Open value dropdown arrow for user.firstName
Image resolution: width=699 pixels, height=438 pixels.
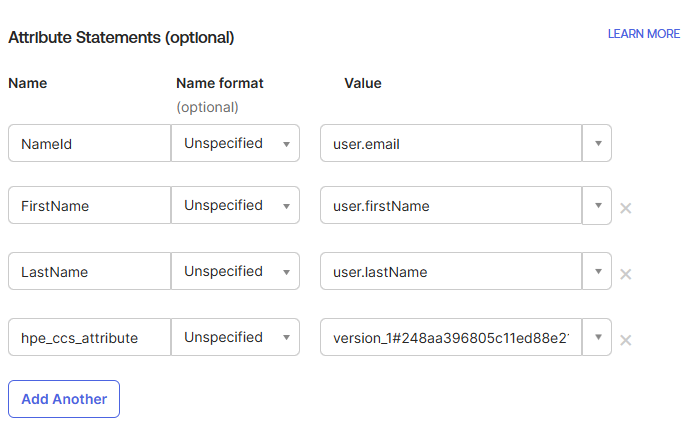[x=597, y=206]
